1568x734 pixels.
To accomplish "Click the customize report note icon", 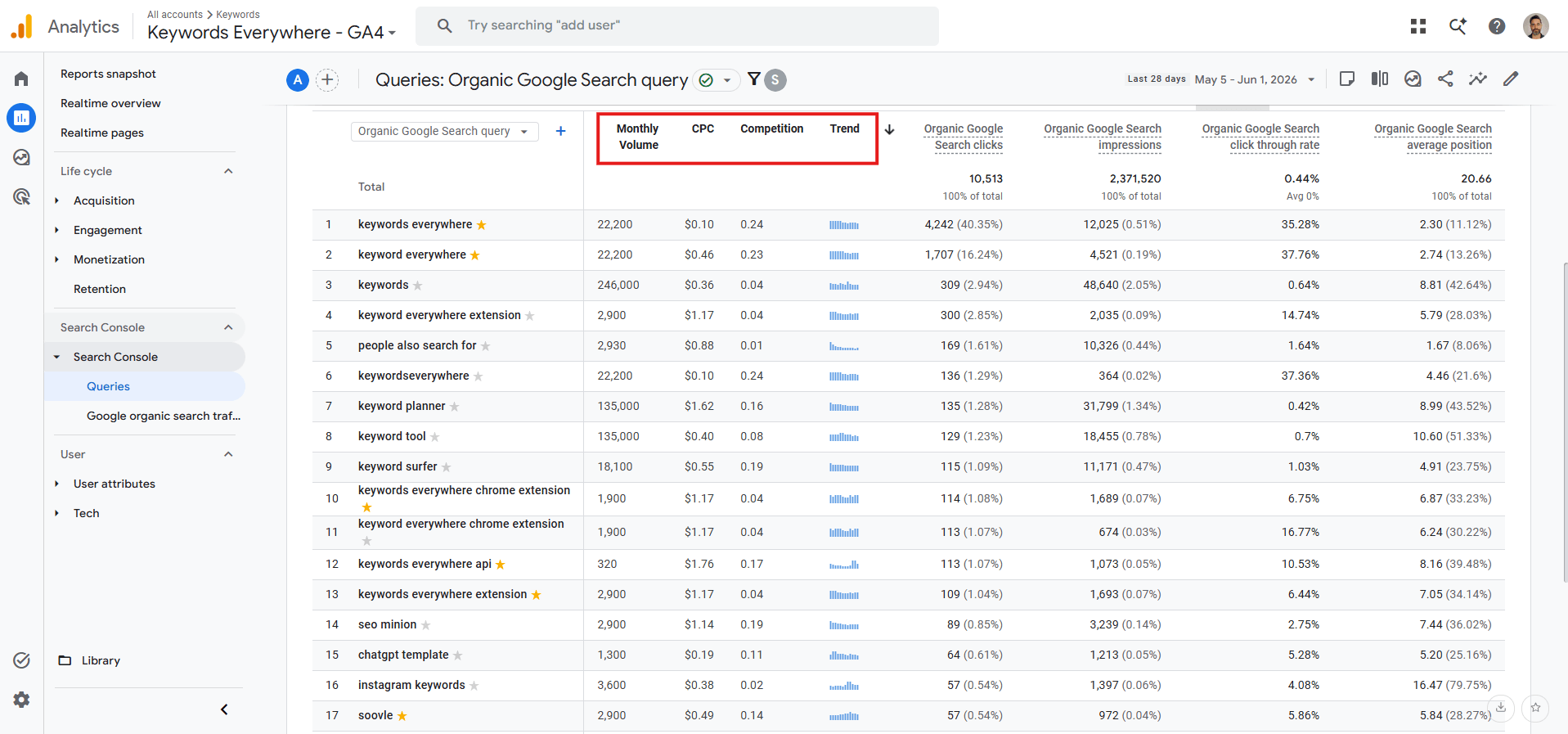I will pos(1347,79).
